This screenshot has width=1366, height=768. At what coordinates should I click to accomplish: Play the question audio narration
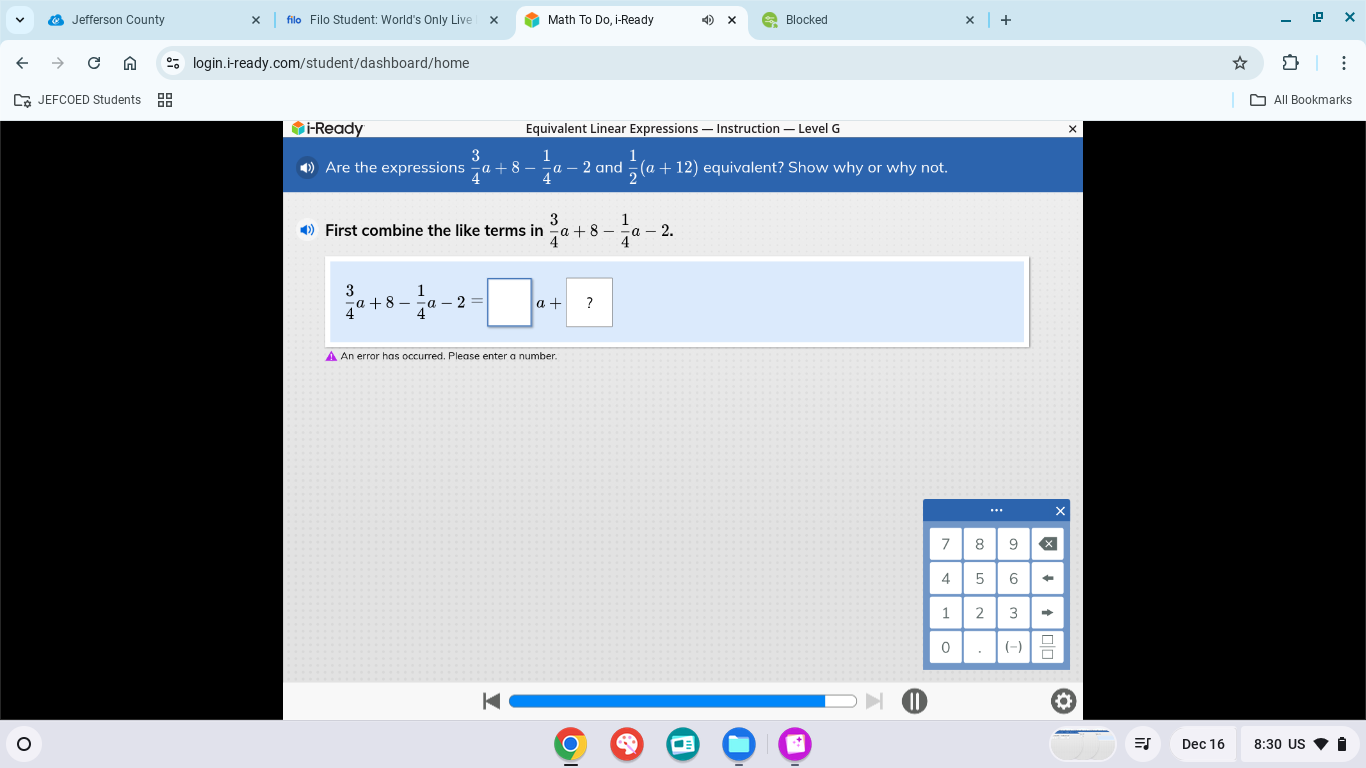click(x=307, y=167)
